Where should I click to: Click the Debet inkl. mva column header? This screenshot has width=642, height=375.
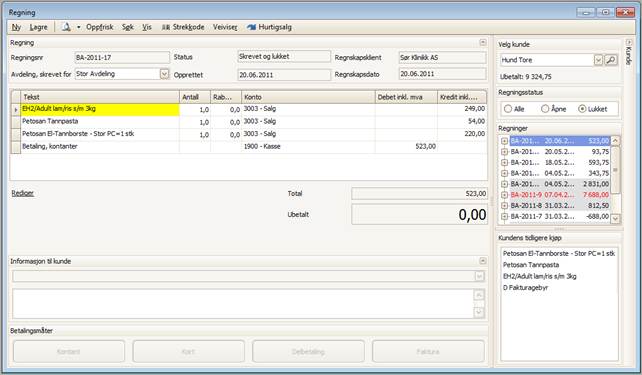coord(406,97)
